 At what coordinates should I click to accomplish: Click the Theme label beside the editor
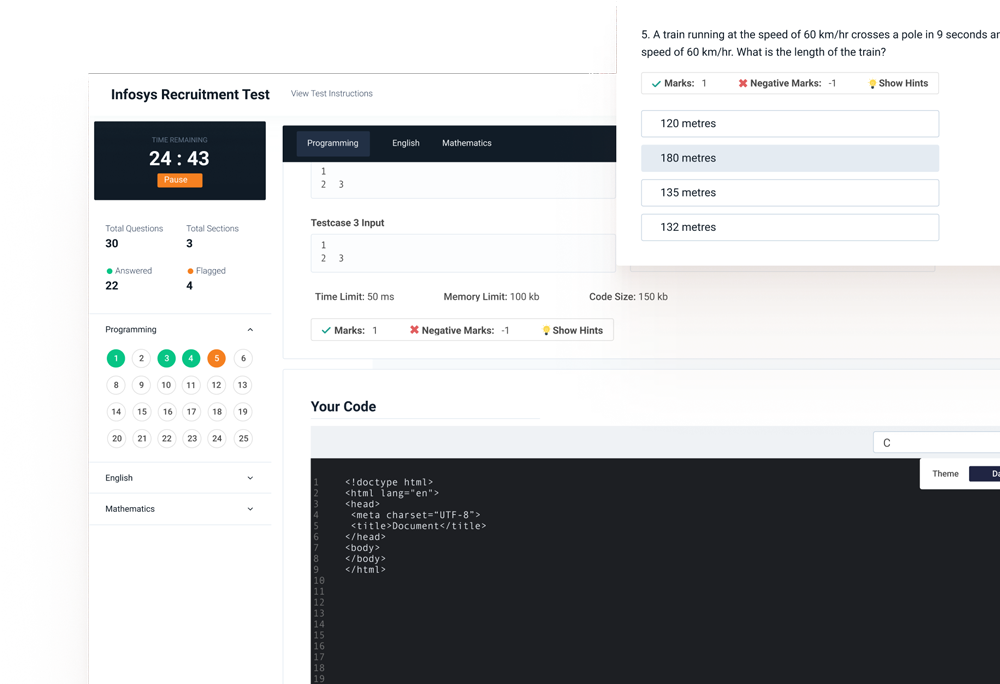[945, 474]
